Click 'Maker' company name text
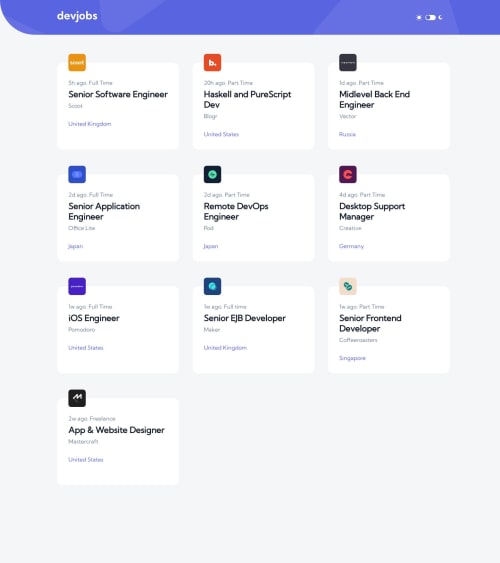 tap(212, 330)
